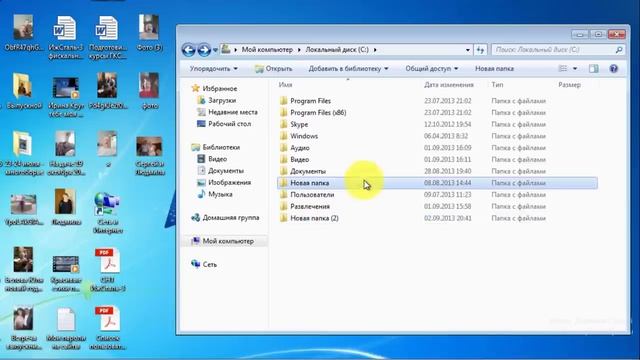Refresh the Локальный диск (C:) folder view
The width and height of the screenshot is (640, 360).
point(480,50)
